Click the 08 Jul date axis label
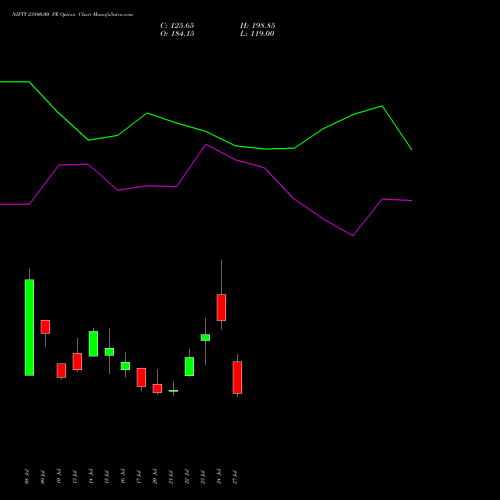The image size is (500, 500). [x=27, y=477]
